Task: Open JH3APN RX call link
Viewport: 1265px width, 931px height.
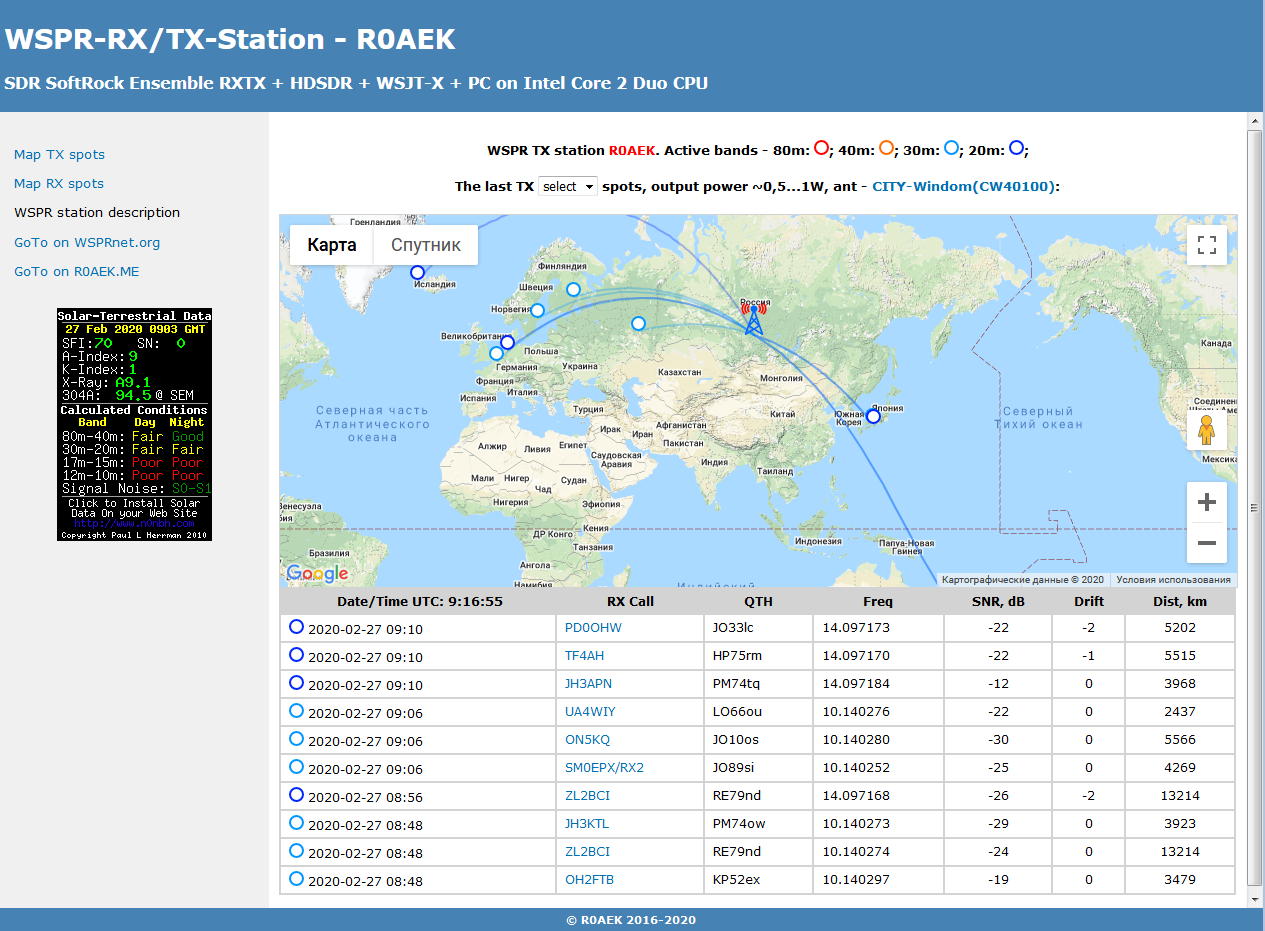Action: 589,684
